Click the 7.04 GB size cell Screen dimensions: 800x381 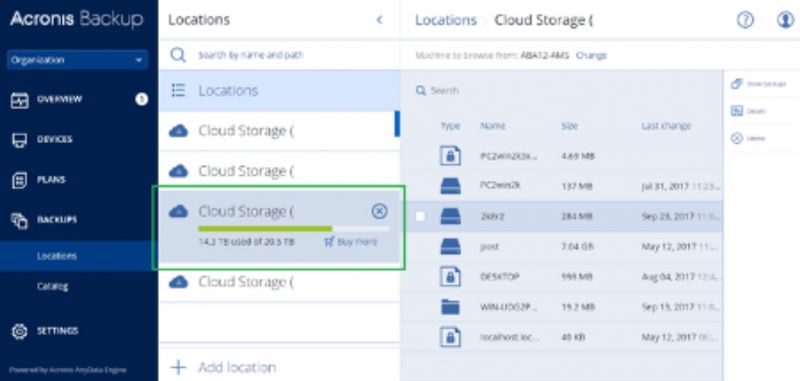(578, 247)
